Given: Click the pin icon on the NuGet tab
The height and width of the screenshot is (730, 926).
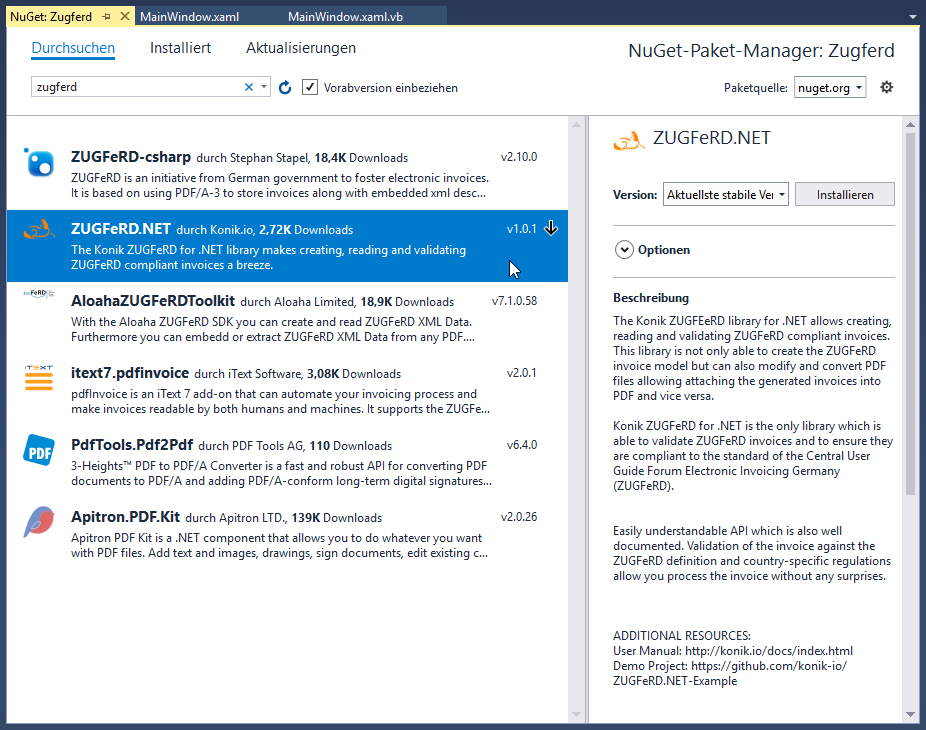Looking at the screenshot, I should click(109, 15).
